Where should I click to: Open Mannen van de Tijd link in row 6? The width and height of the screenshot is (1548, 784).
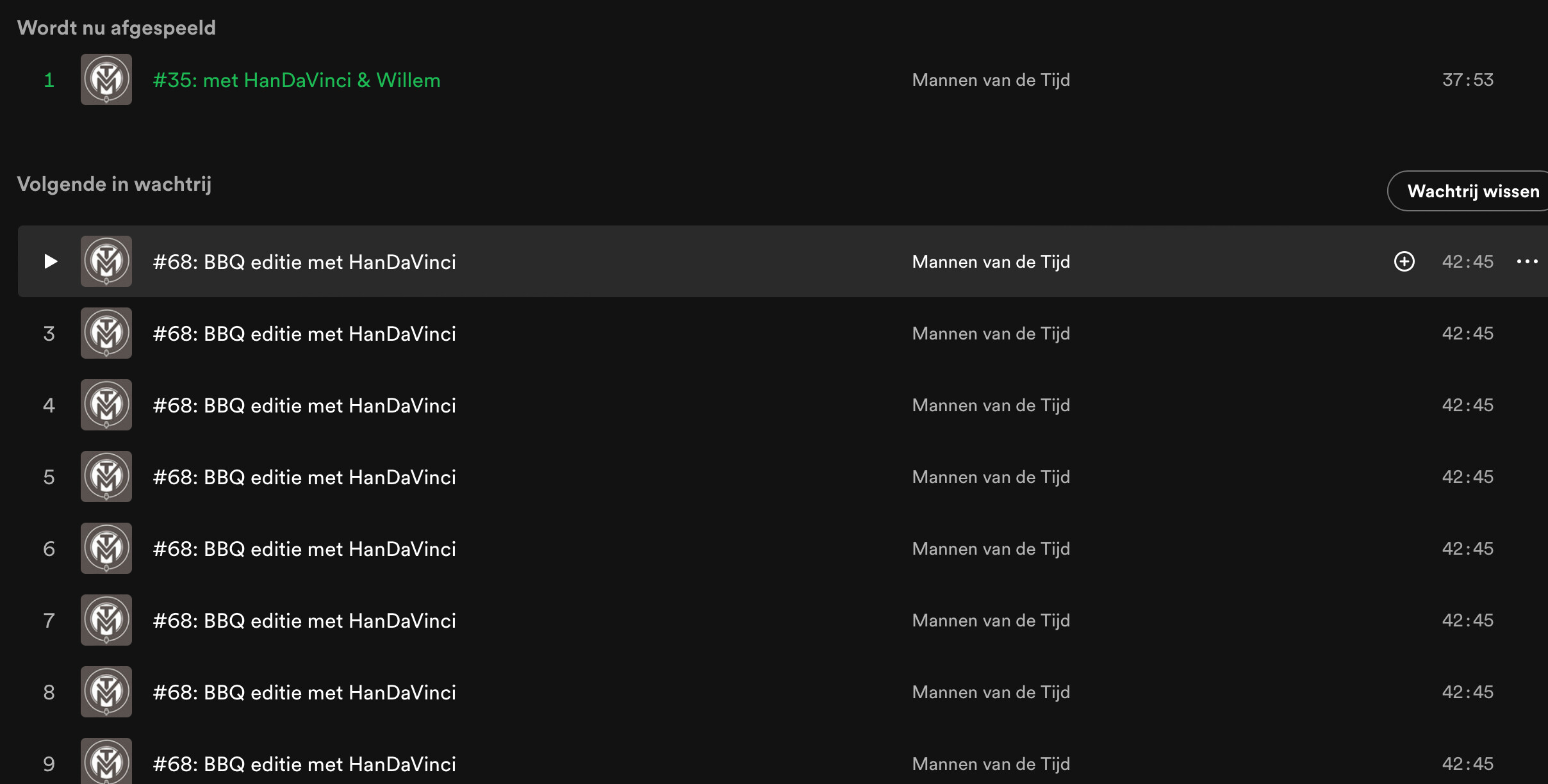(x=991, y=549)
